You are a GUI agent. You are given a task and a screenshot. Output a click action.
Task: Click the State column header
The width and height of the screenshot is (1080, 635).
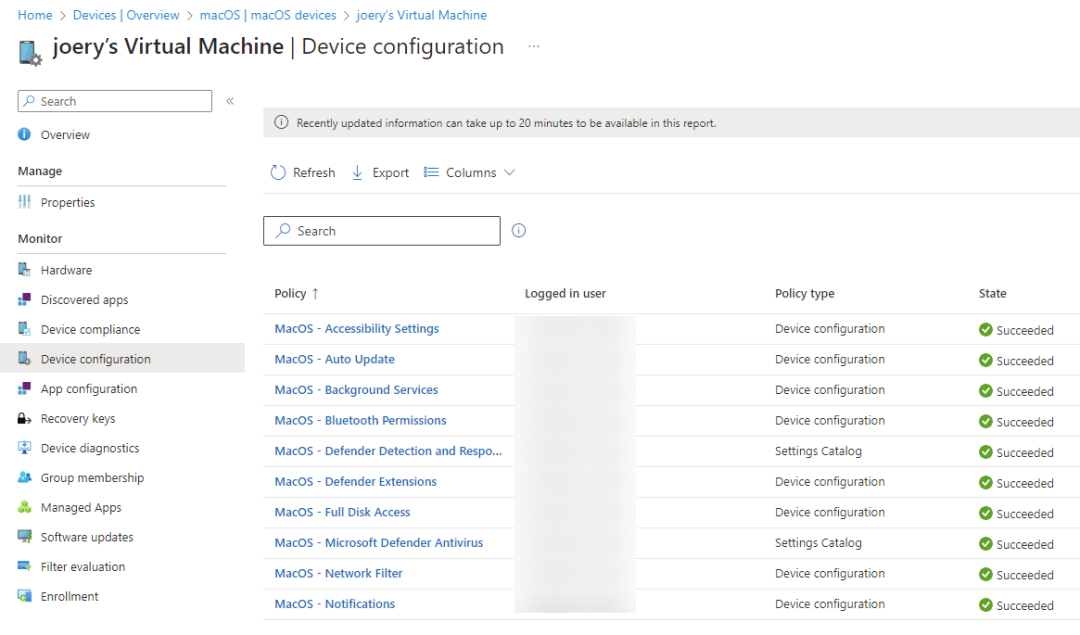992,293
